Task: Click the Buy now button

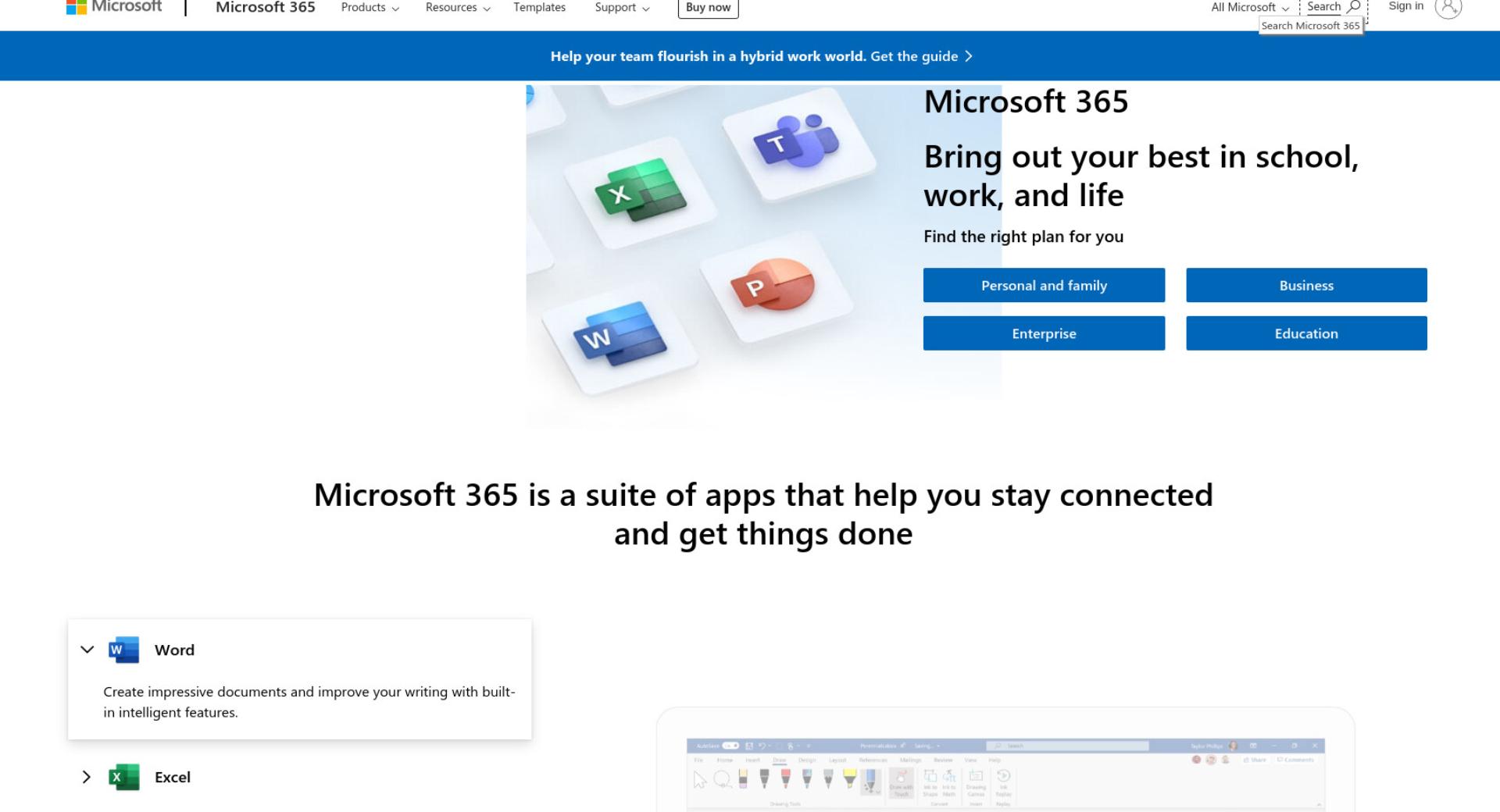Action: tap(708, 9)
